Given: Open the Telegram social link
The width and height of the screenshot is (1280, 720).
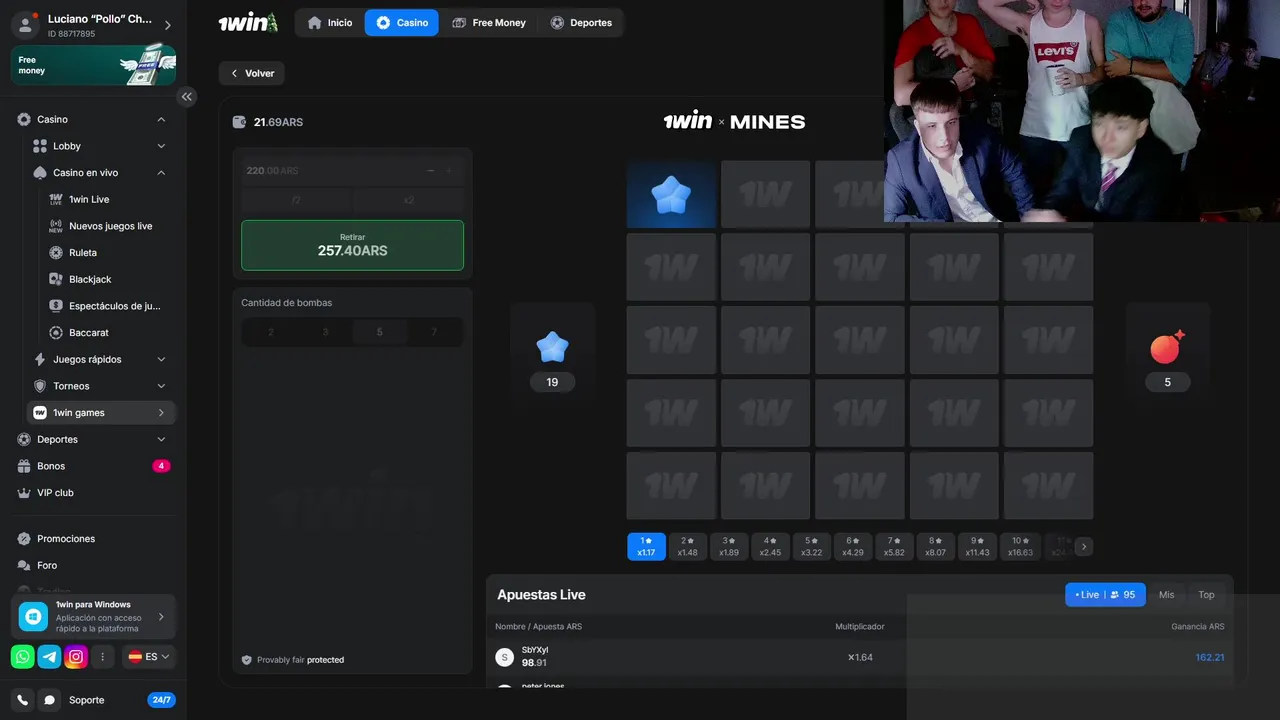Looking at the screenshot, I should [x=49, y=657].
